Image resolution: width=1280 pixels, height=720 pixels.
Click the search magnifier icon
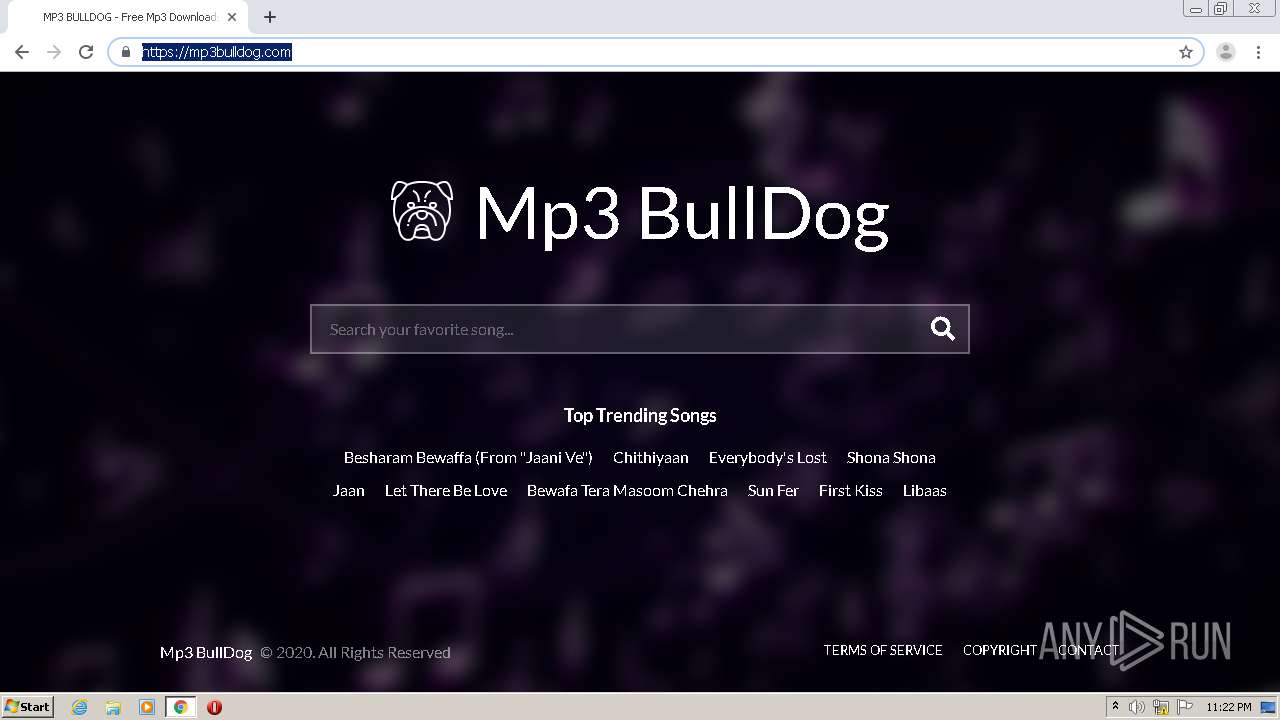[943, 329]
